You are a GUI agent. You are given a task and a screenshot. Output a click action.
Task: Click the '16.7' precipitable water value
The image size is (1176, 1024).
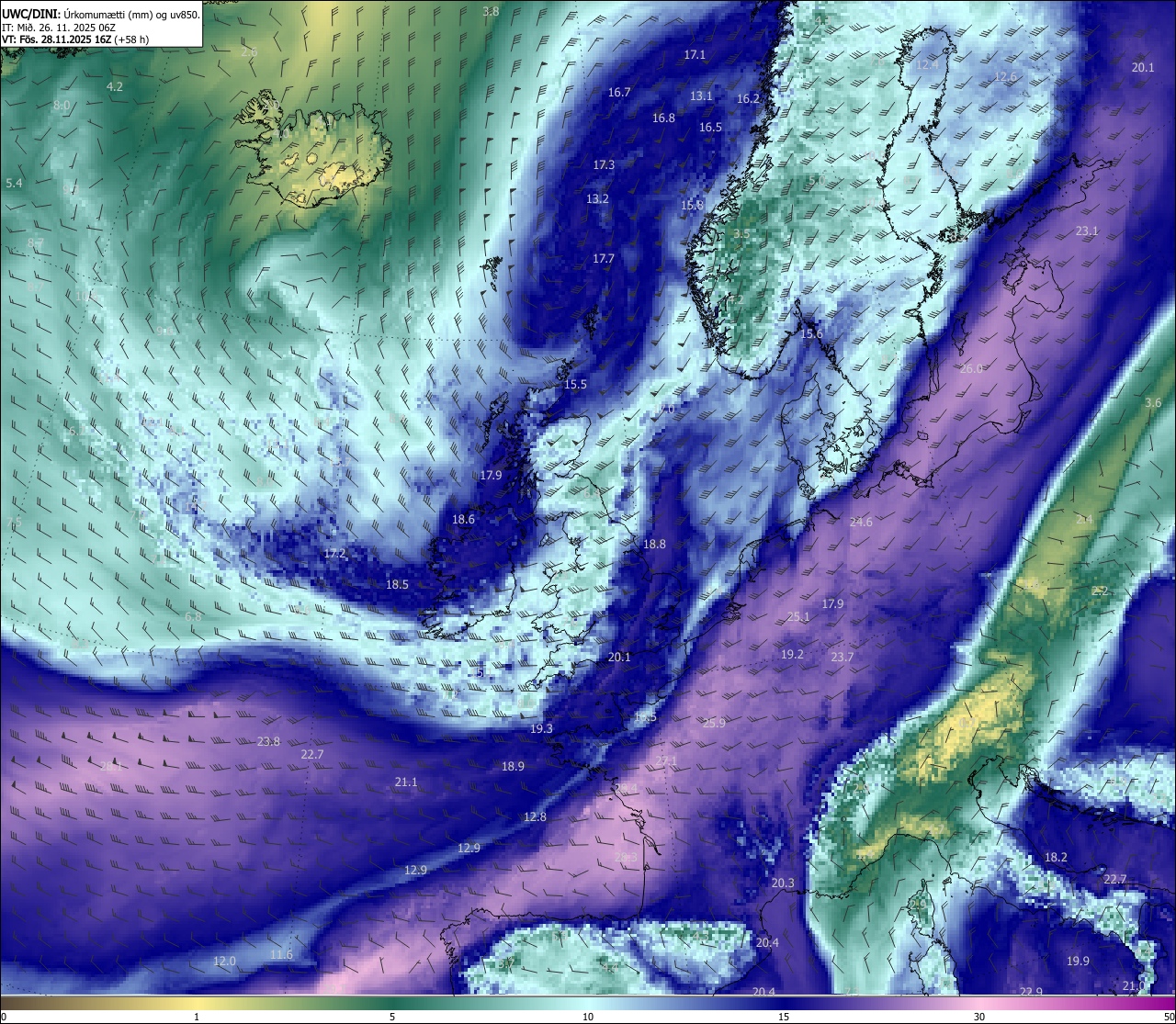619,93
